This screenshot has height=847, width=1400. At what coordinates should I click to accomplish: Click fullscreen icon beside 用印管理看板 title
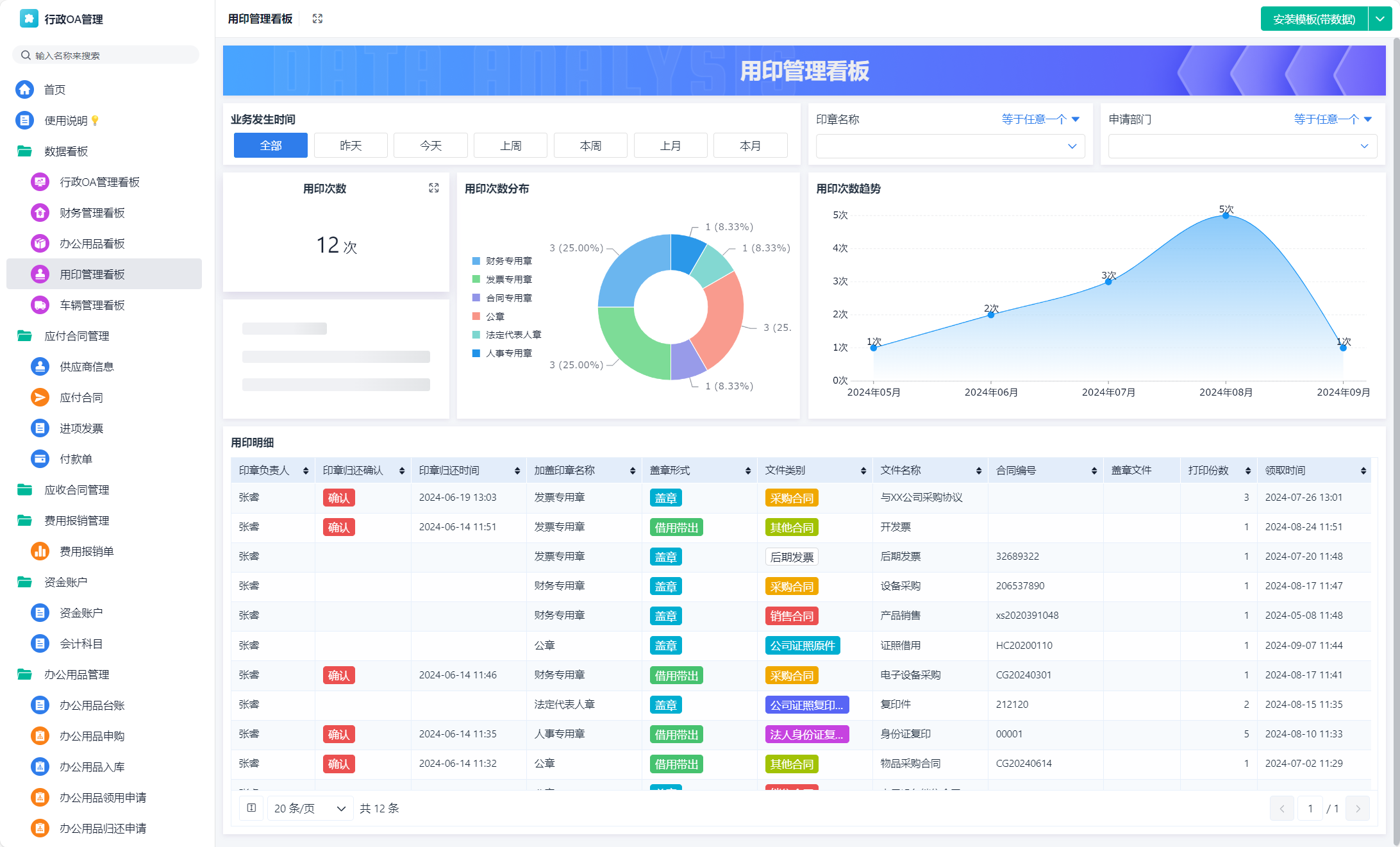pos(317,19)
